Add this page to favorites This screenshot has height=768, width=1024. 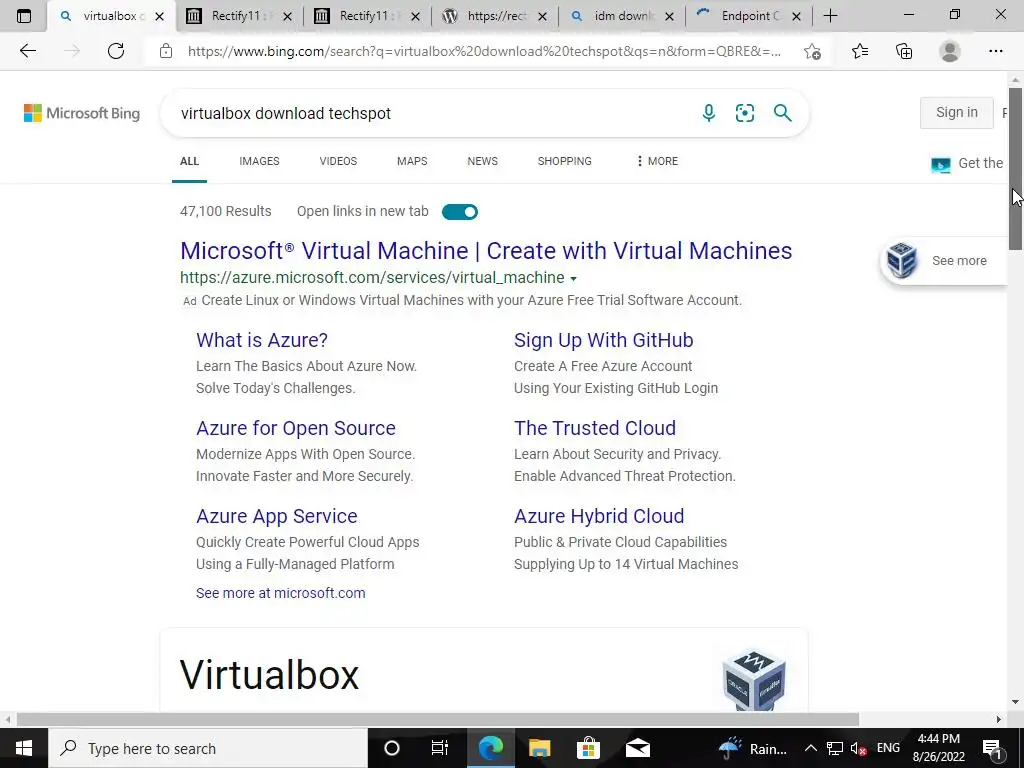pyautogui.click(x=812, y=51)
